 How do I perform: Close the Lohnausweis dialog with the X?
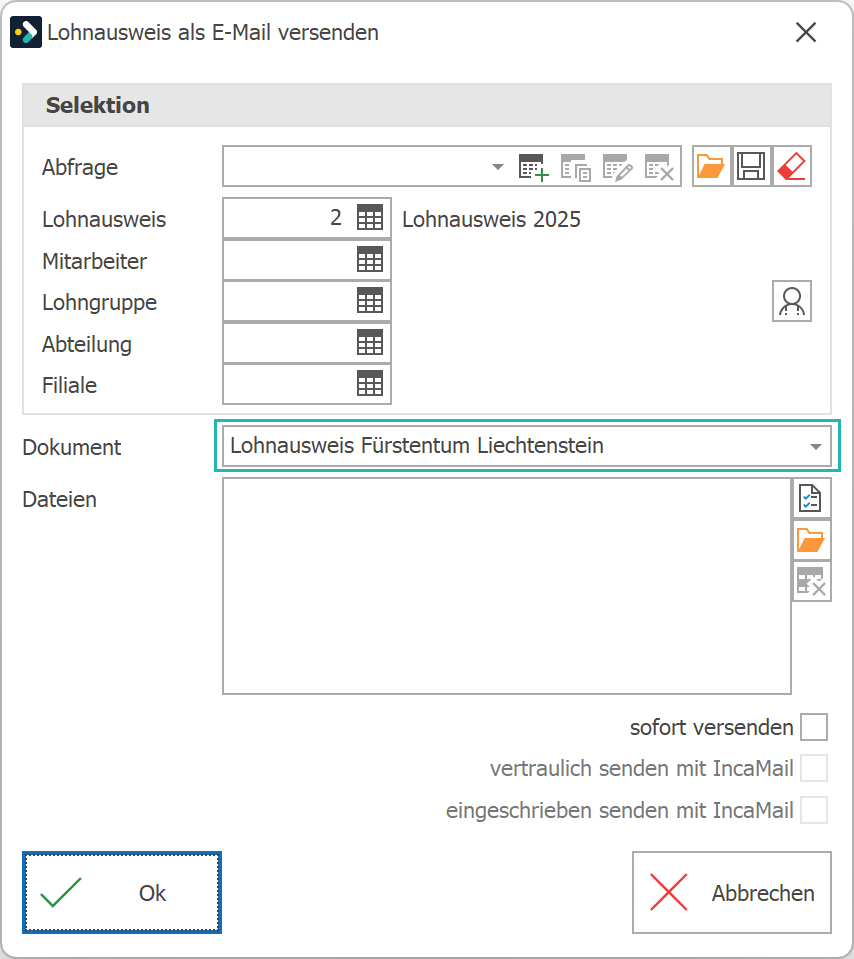click(806, 32)
